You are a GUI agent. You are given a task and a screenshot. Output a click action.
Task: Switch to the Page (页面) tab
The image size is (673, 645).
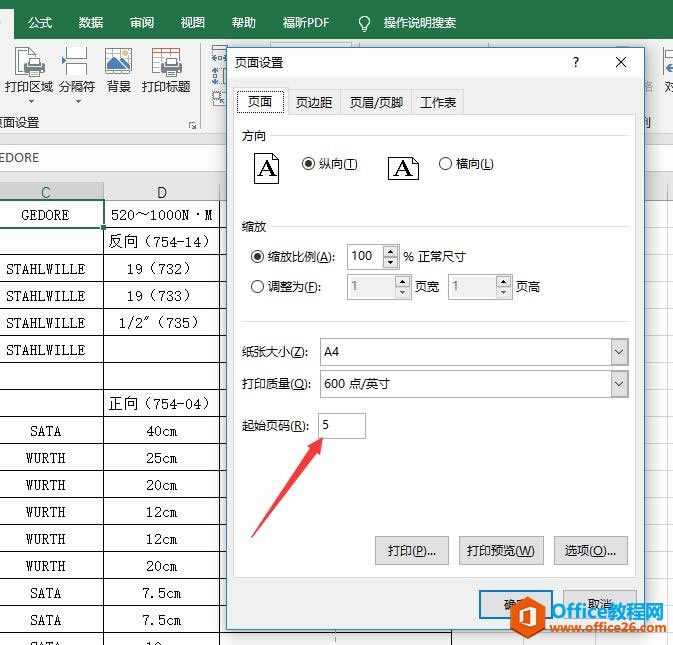pos(260,102)
